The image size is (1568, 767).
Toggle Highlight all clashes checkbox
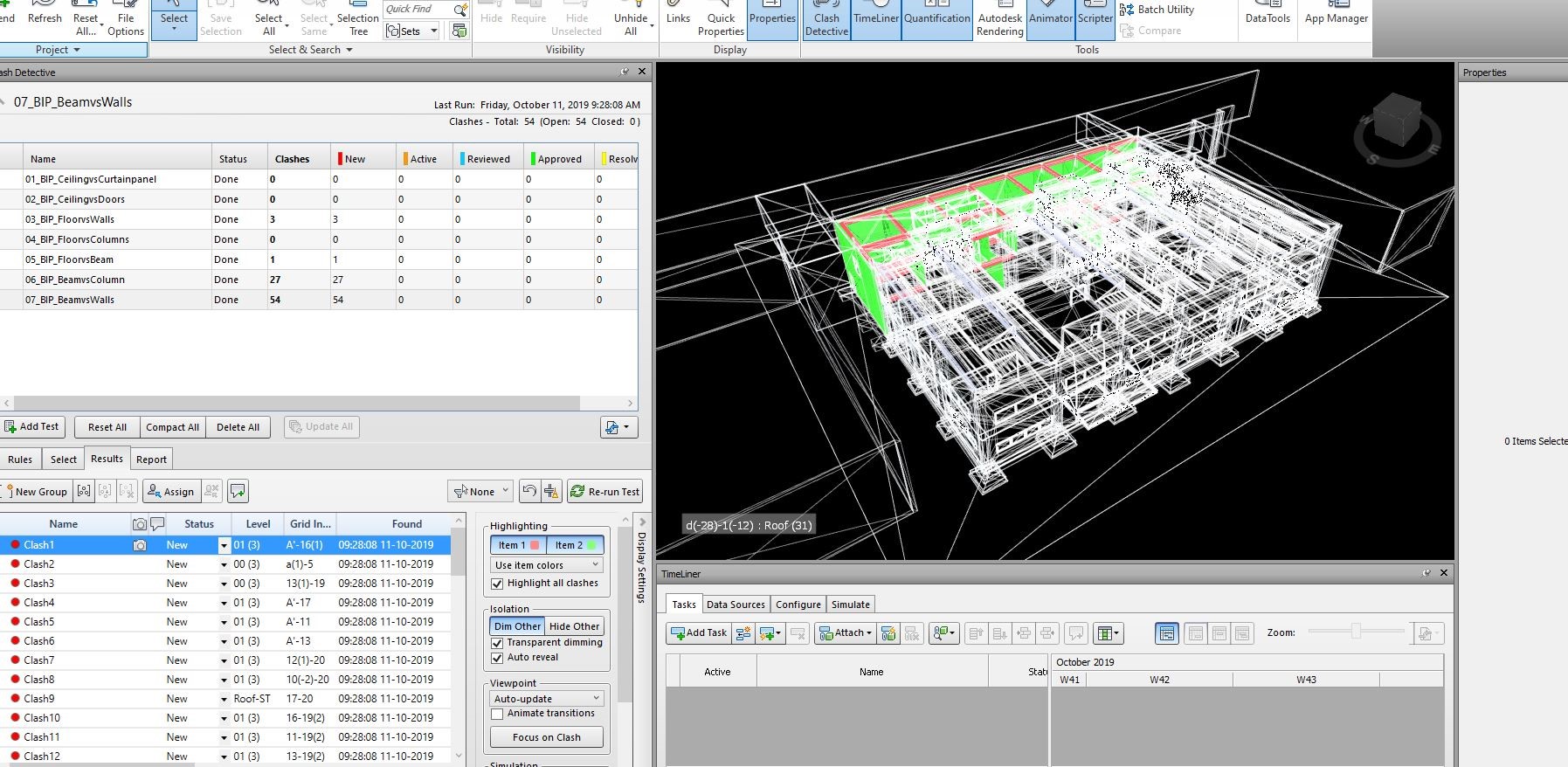[x=498, y=584]
